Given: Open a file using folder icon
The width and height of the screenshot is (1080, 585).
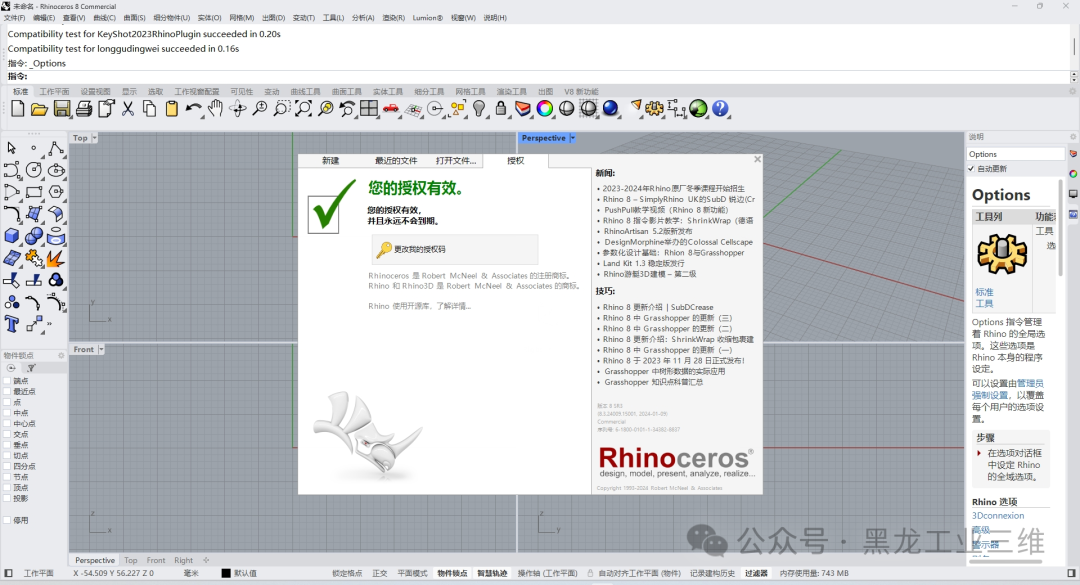Looking at the screenshot, I should pyautogui.click(x=39, y=109).
